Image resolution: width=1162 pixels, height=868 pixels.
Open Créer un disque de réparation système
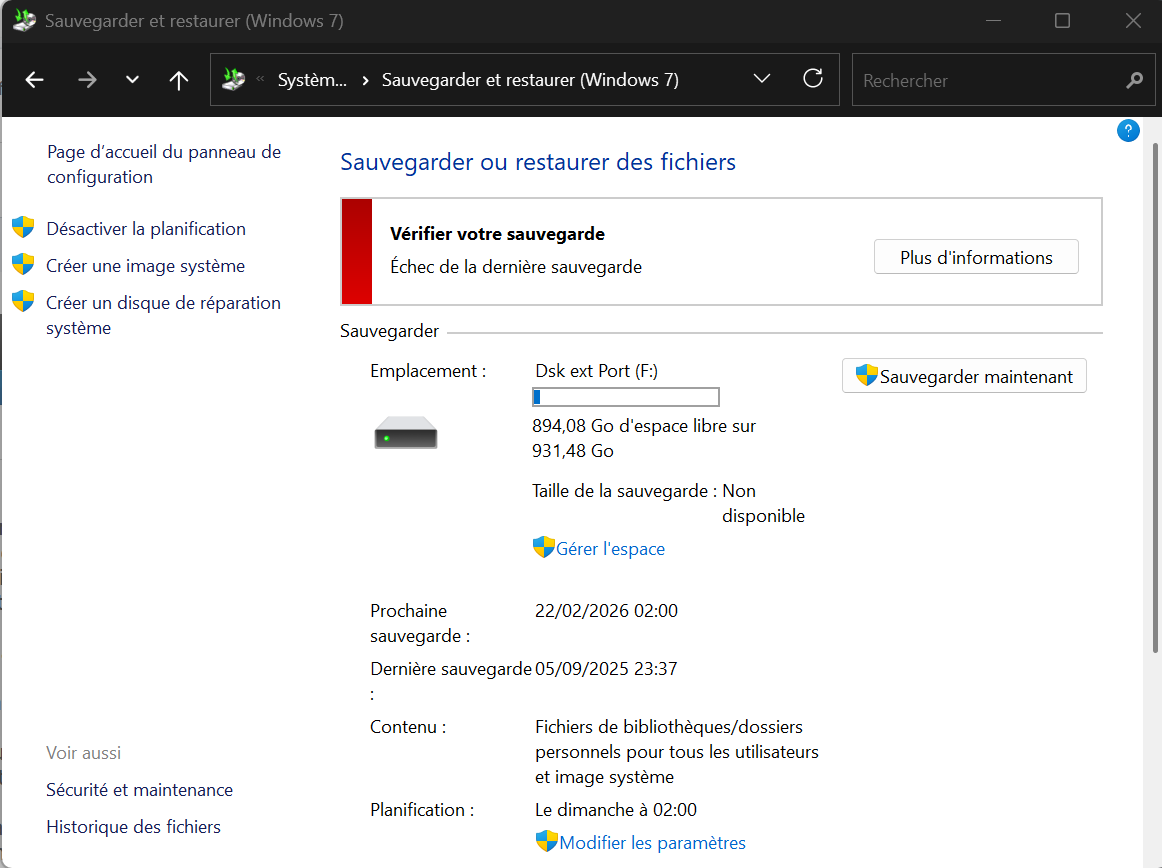pos(163,316)
